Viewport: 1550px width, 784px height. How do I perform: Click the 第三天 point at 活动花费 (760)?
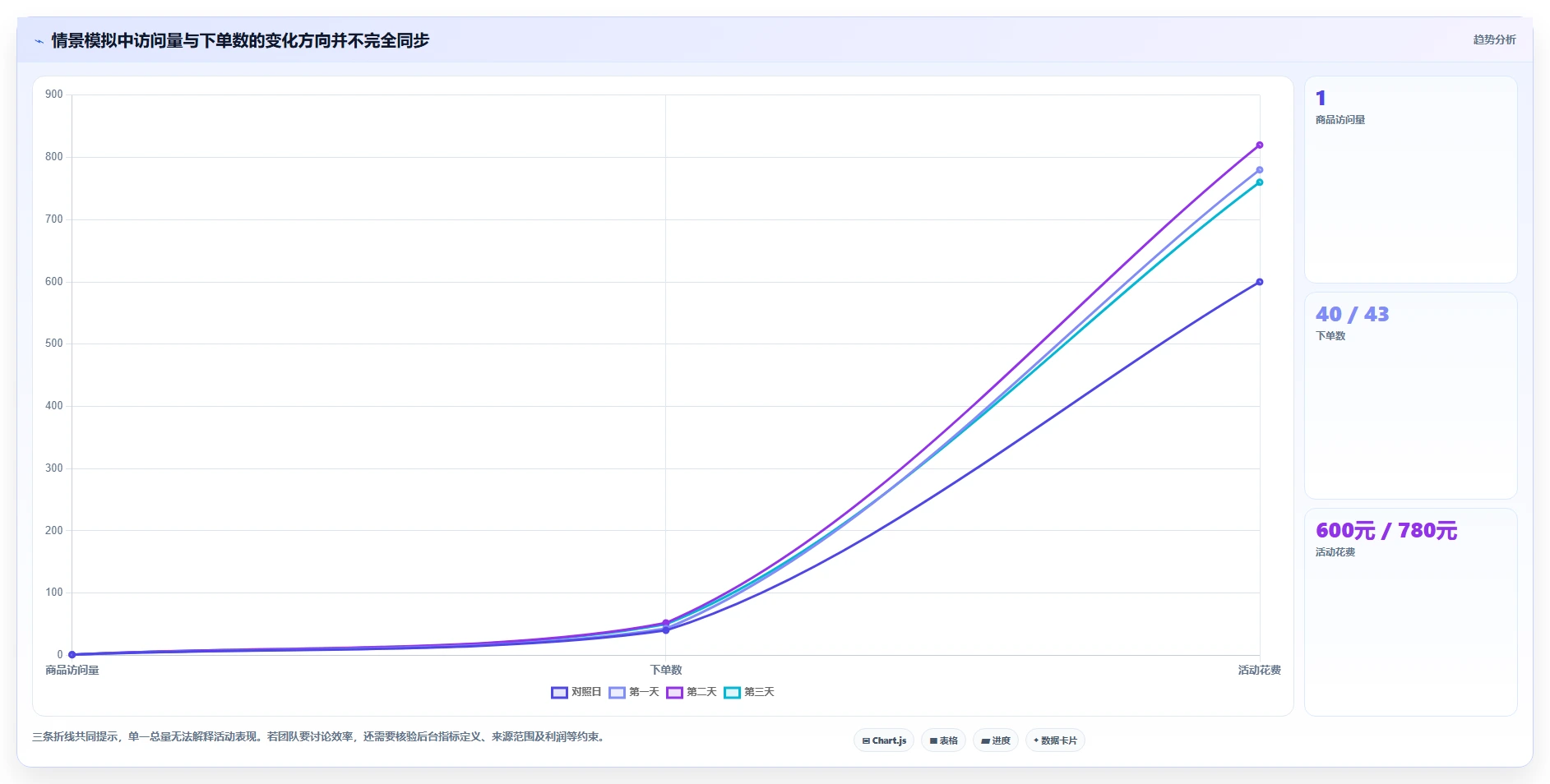click(1259, 182)
